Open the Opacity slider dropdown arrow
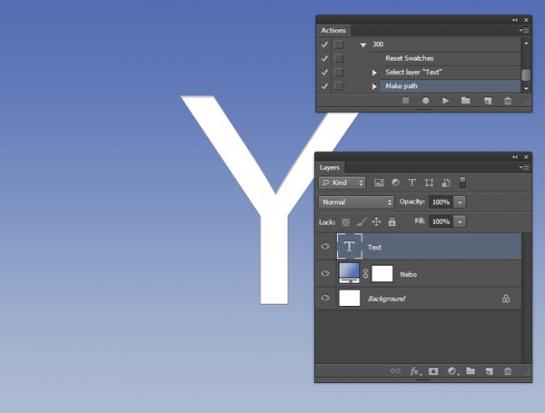The image size is (545, 413). 459,202
